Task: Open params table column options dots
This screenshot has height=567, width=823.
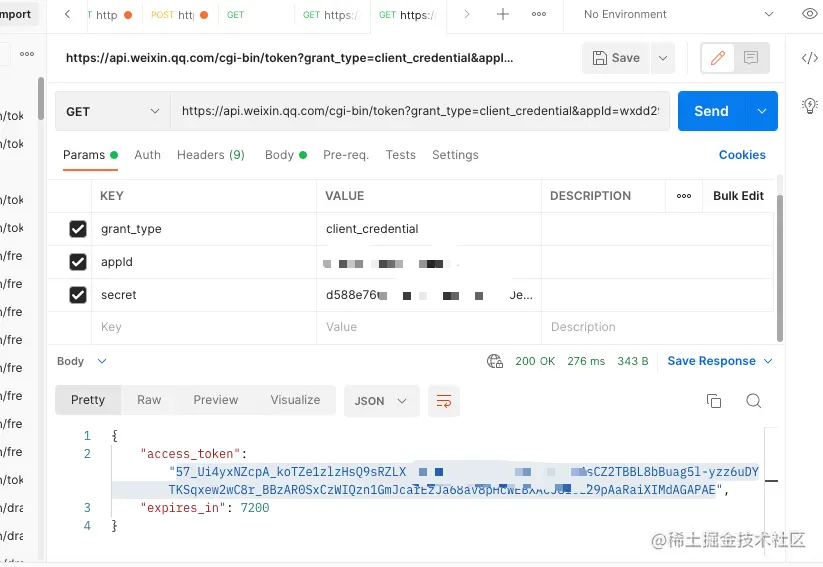Action: coord(683,196)
